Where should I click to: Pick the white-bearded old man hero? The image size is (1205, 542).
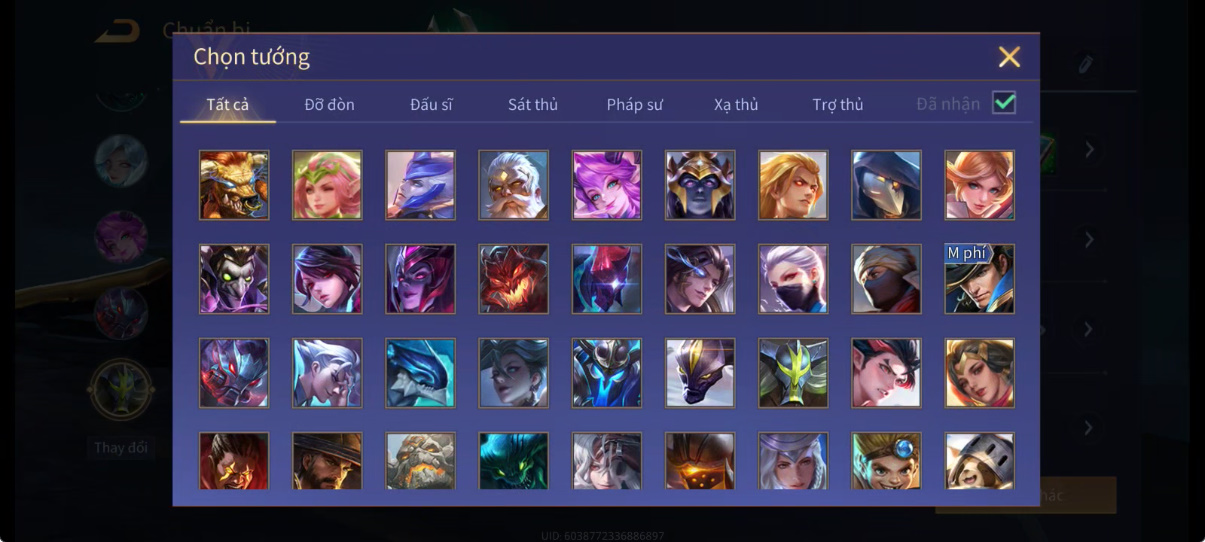pyautogui.click(x=513, y=185)
